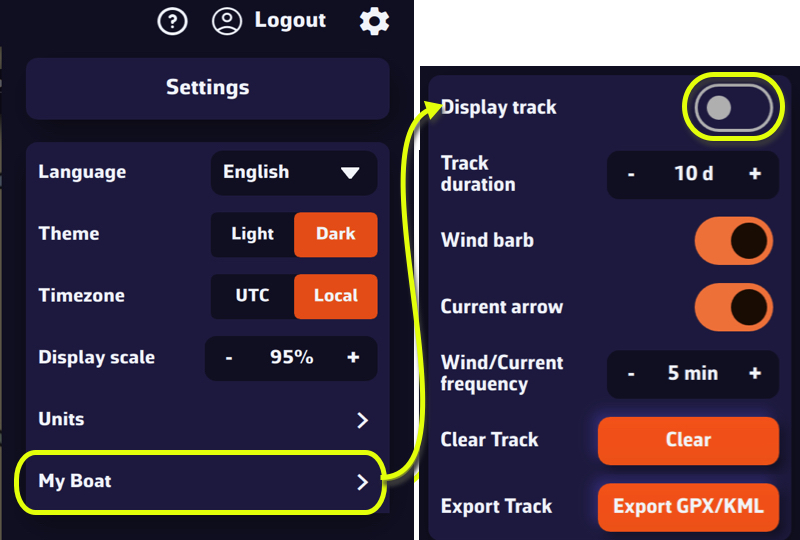The height and width of the screenshot is (540, 800).
Task: Switch timezone to UTC
Action: [x=252, y=296]
